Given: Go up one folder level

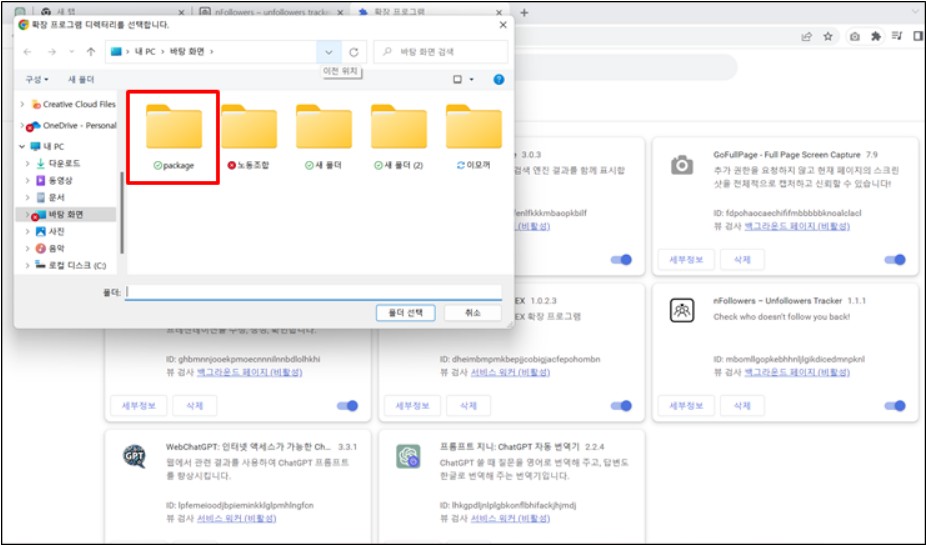Looking at the screenshot, I should pyautogui.click(x=90, y=52).
